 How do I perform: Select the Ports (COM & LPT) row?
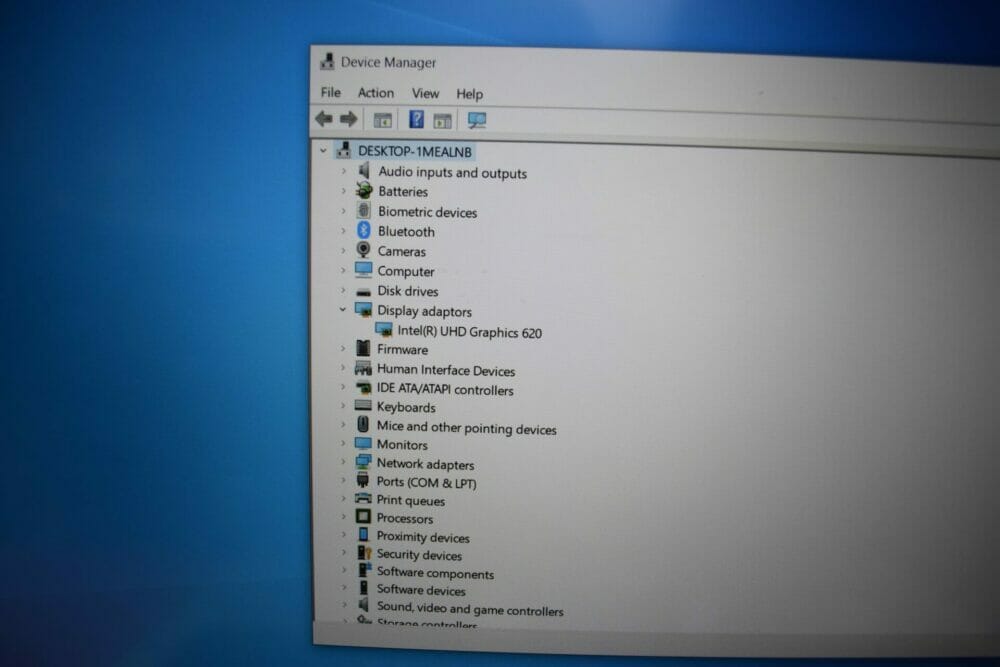click(426, 483)
